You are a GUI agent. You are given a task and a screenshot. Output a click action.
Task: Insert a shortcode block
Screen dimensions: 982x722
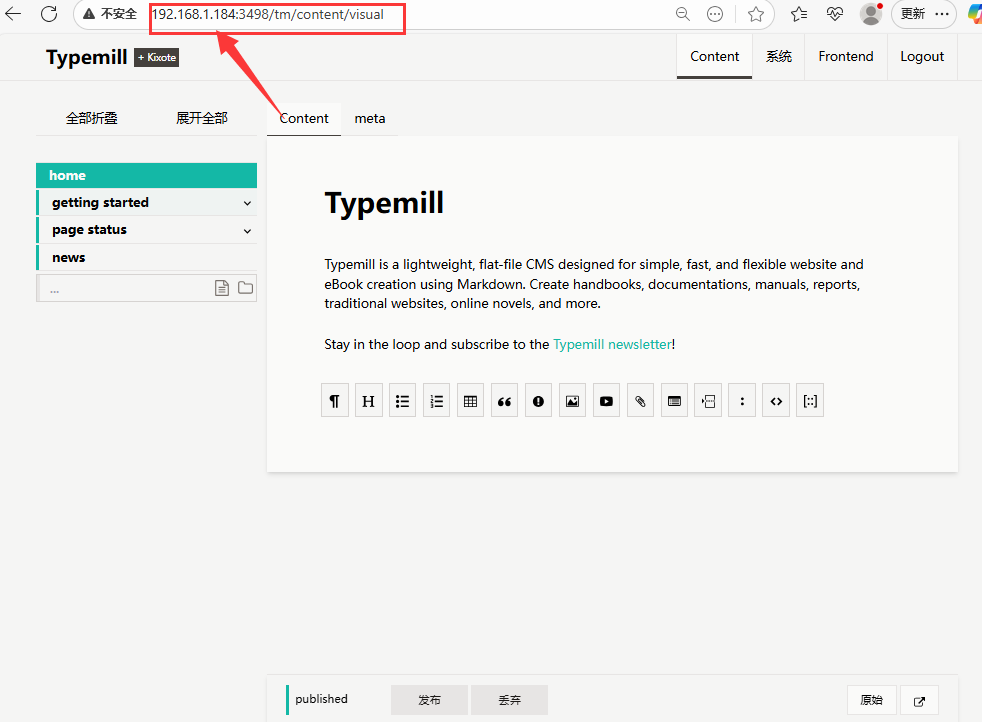pyautogui.click(x=810, y=401)
